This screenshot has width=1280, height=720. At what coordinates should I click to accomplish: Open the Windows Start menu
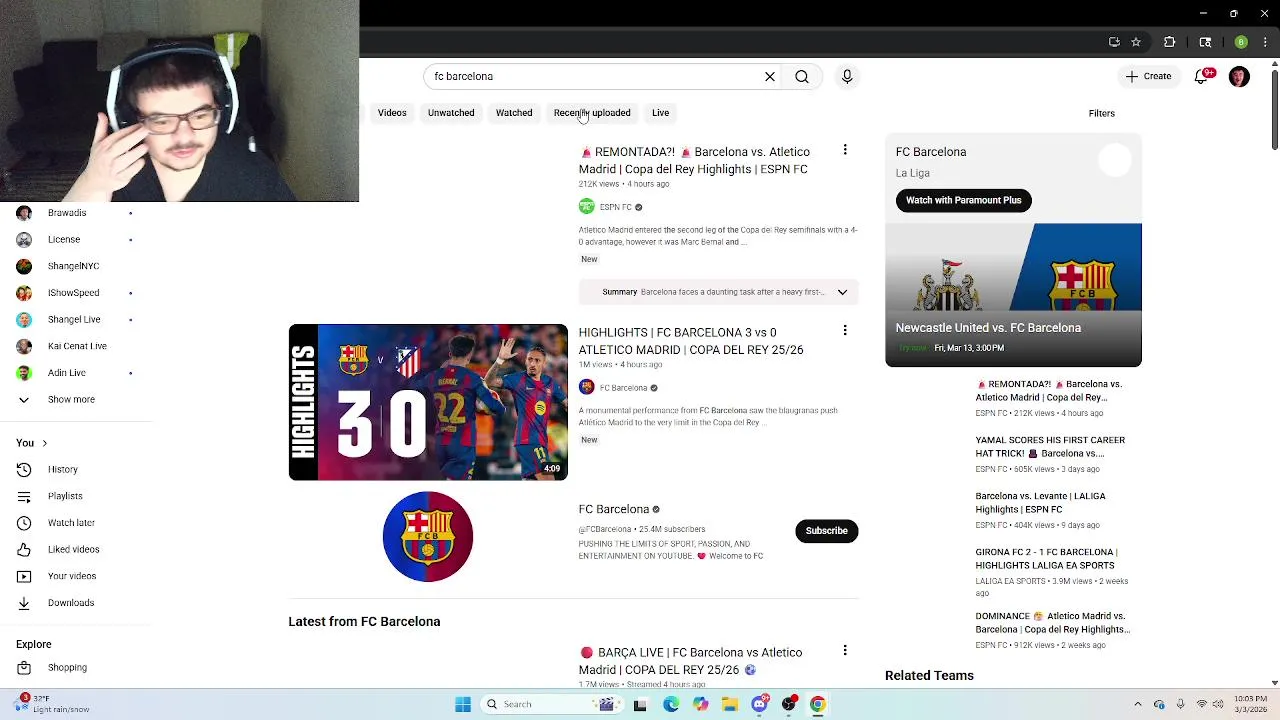pos(463,704)
